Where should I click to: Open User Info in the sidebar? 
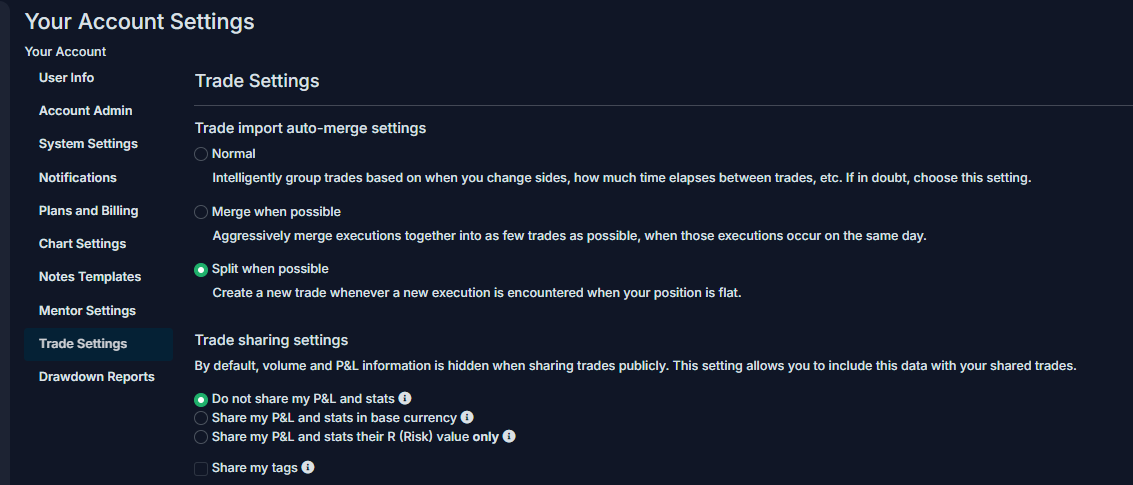pyautogui.click(x=66, y=77)
